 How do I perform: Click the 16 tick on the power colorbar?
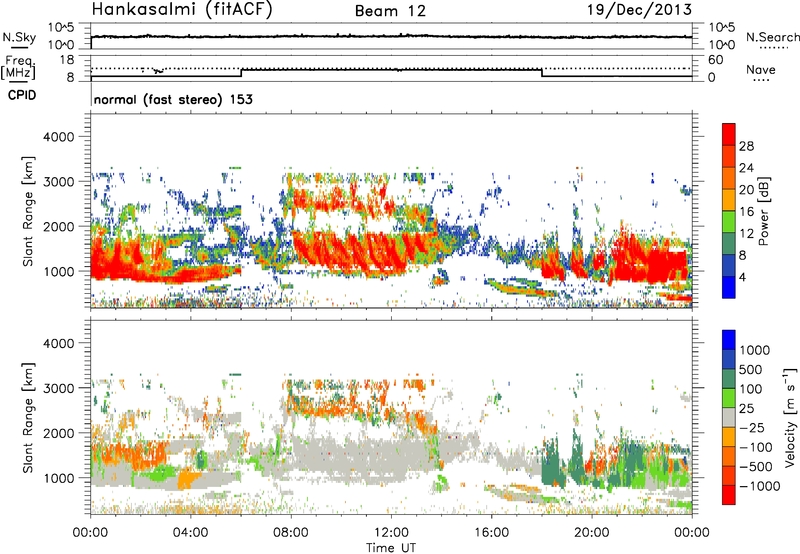click(x=746, y=212)
